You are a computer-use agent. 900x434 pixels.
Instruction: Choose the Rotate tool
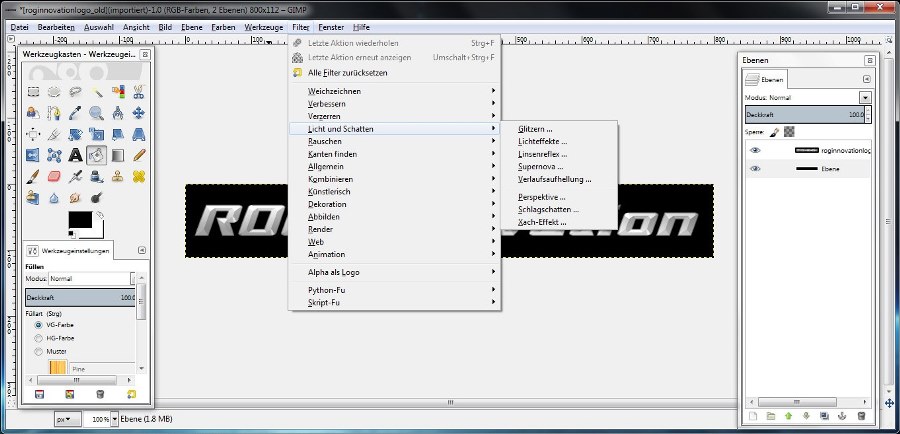click(75, 134)
